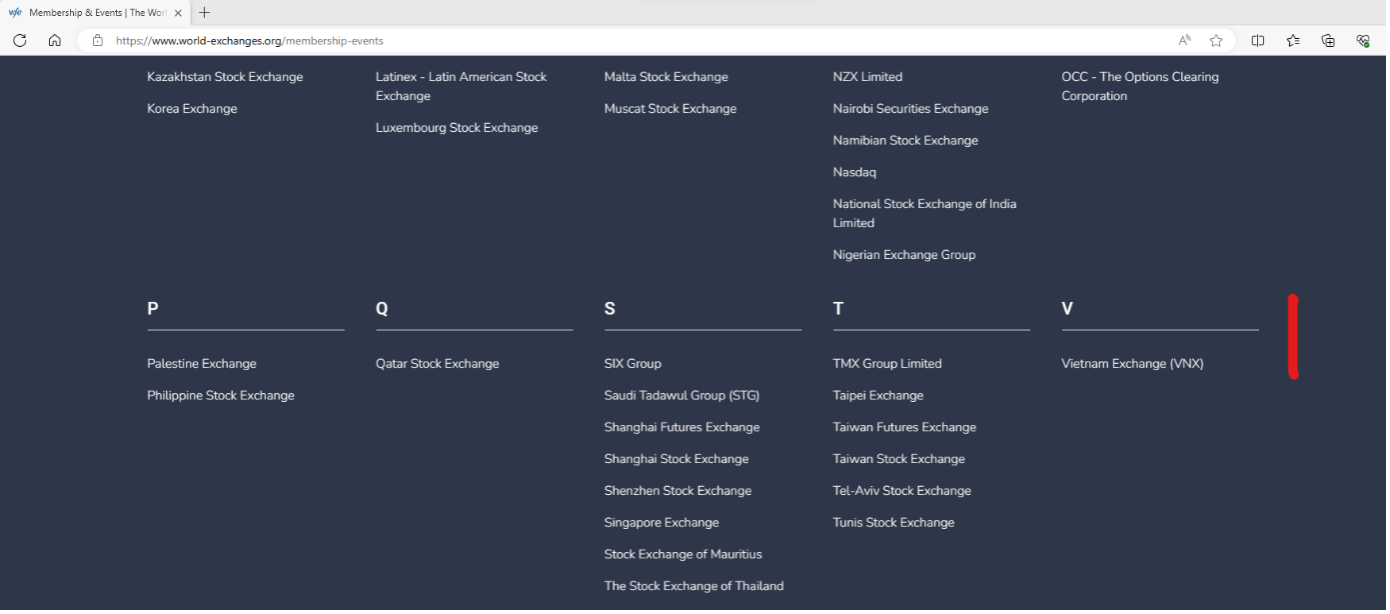Open National Stock Exchange of India Limited

click(x=925, y=214)
